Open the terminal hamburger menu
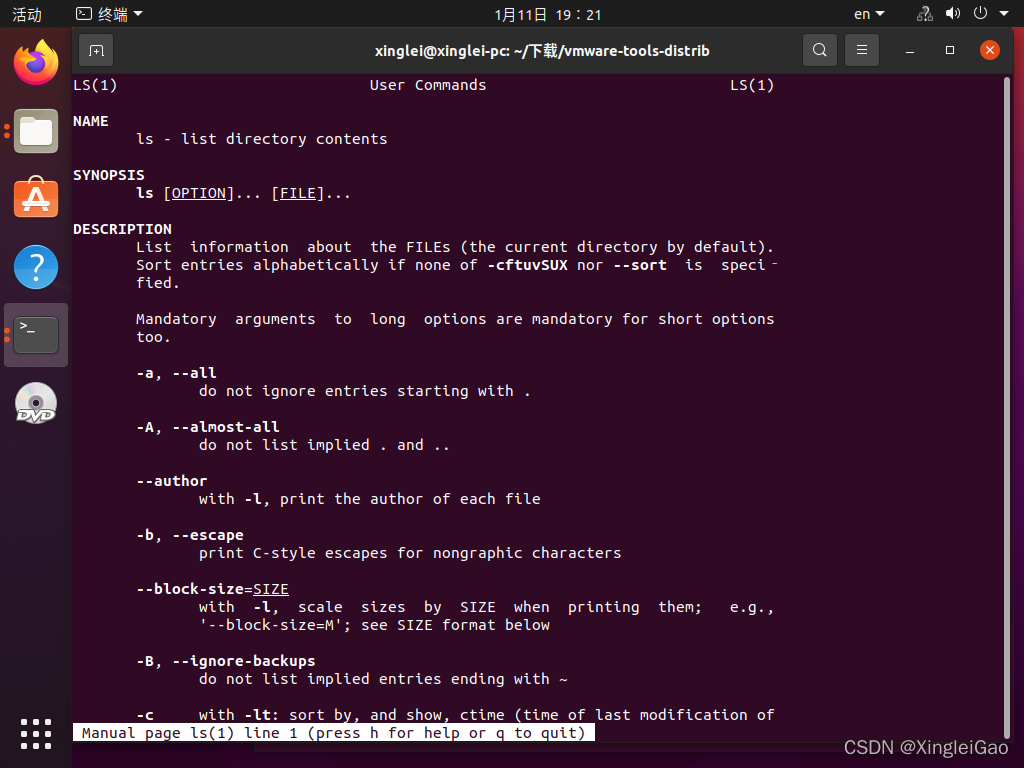 (862, 50)
